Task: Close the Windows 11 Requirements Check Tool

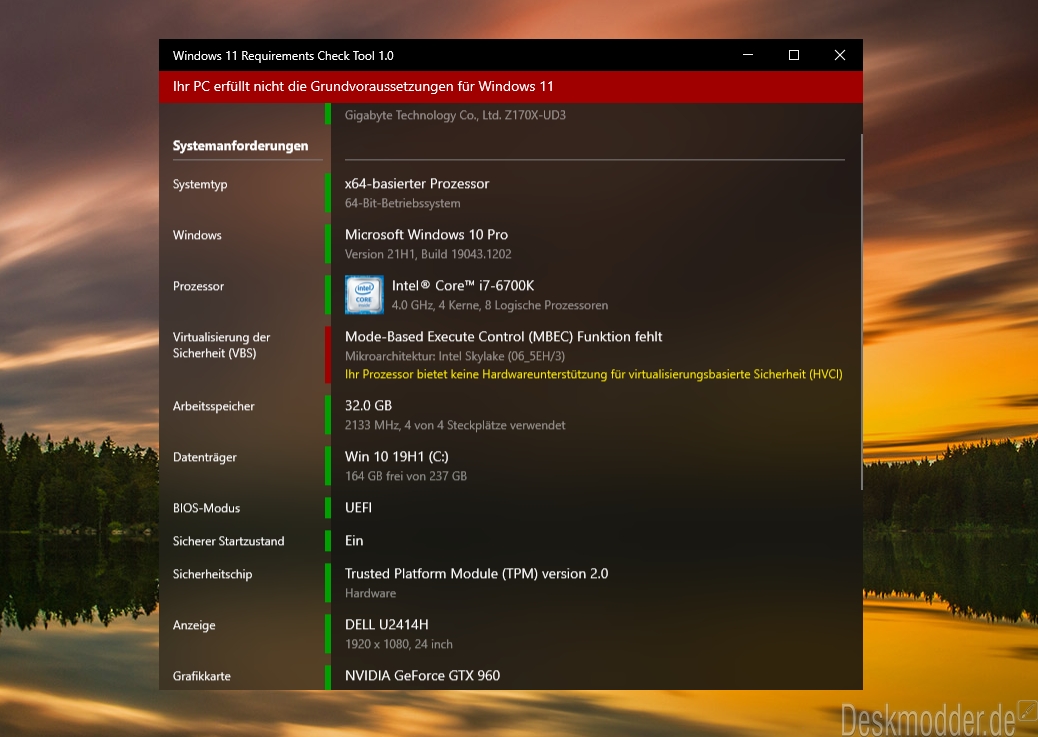Action: (839, 55)
